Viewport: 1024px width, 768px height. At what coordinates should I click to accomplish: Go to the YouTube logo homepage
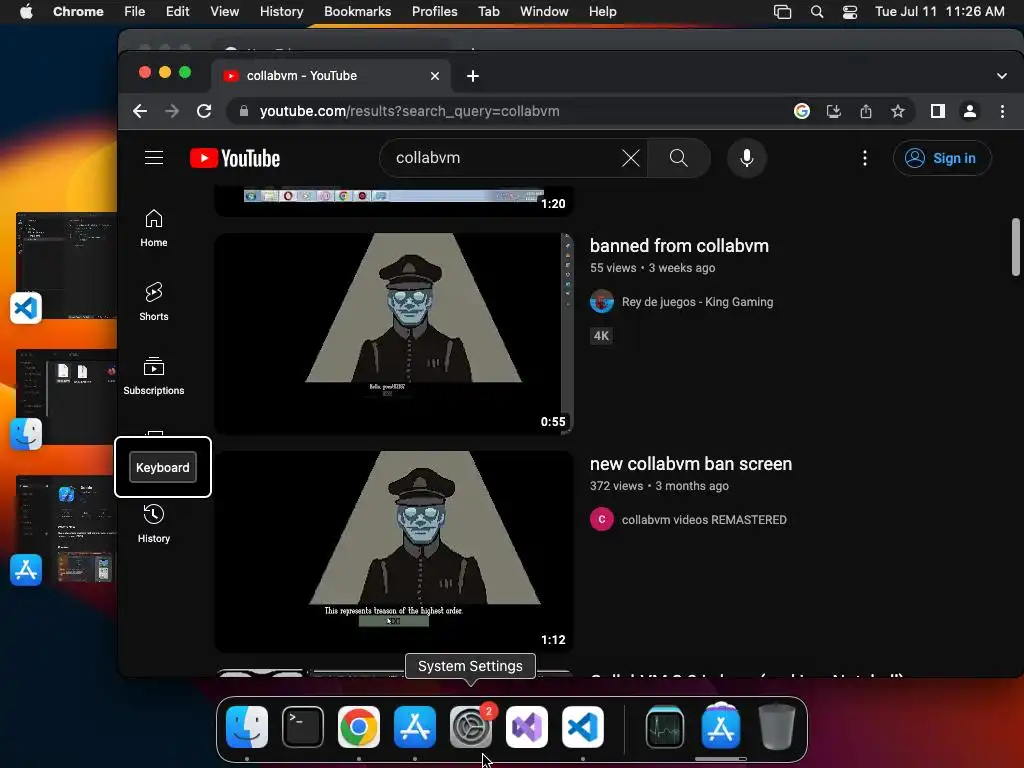(235, 158)
